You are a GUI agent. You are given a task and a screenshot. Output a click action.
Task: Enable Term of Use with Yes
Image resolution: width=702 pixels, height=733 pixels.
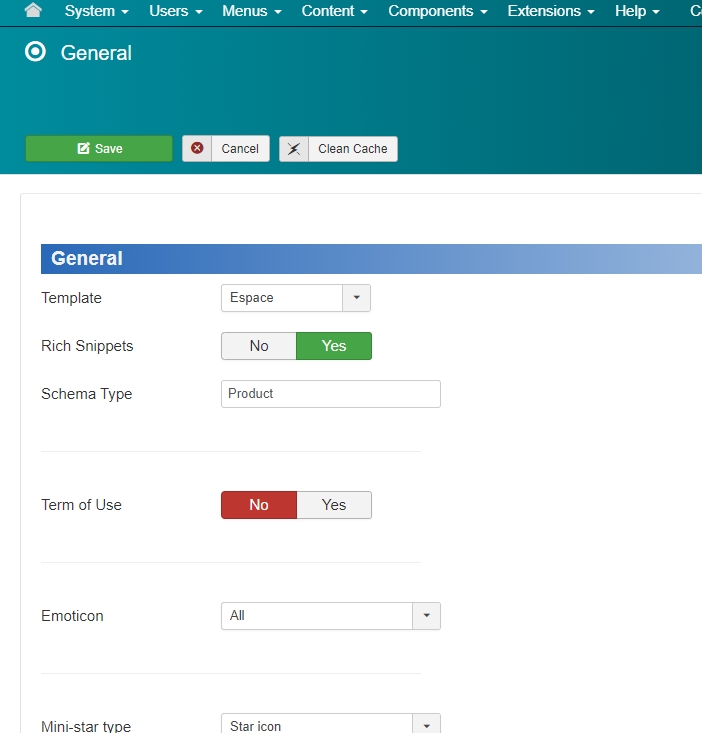[x=334, y=505]
